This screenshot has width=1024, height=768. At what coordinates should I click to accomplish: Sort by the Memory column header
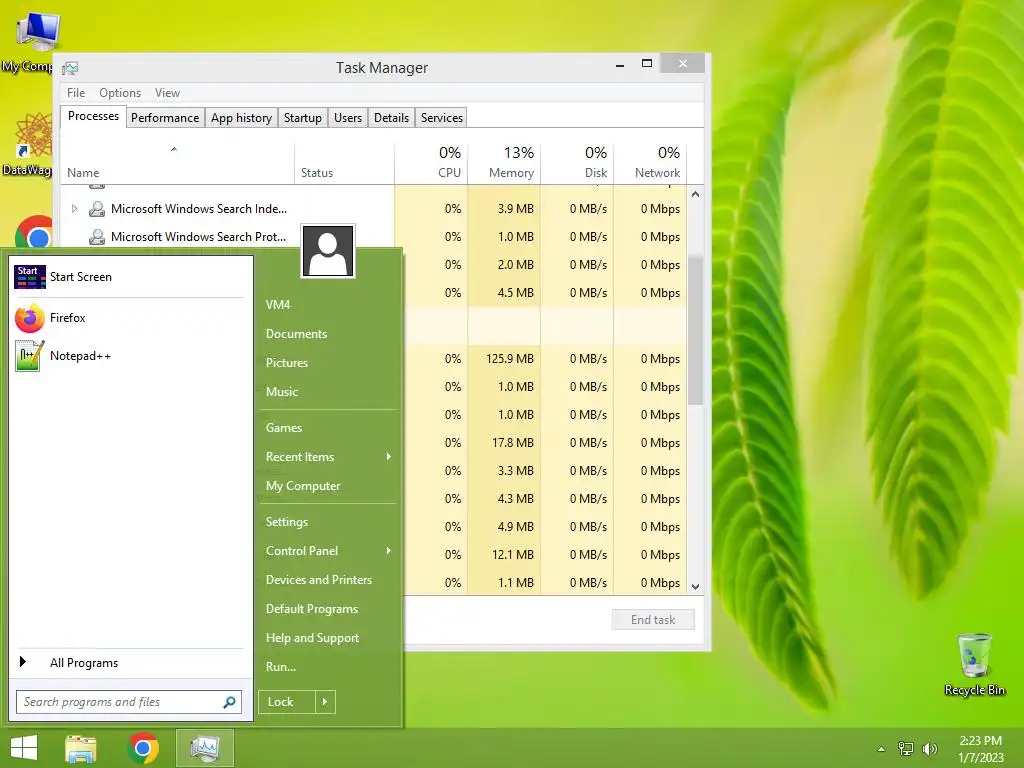(x=504, y=161)
